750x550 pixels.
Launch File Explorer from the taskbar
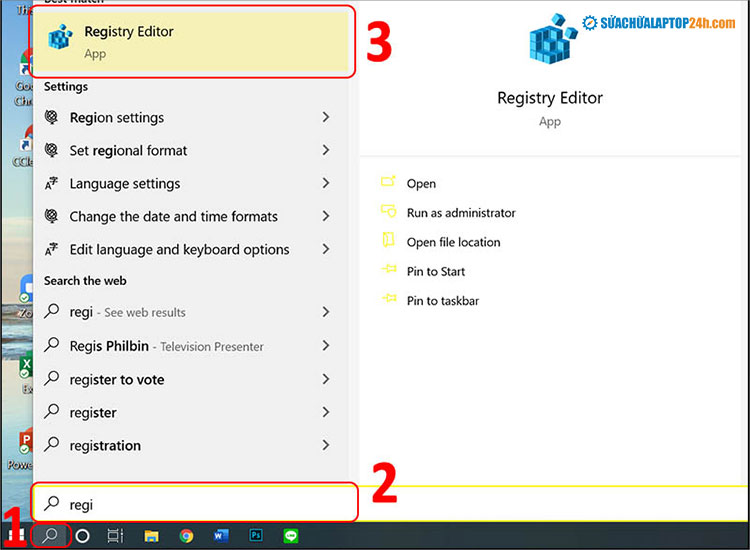(152, 536)
